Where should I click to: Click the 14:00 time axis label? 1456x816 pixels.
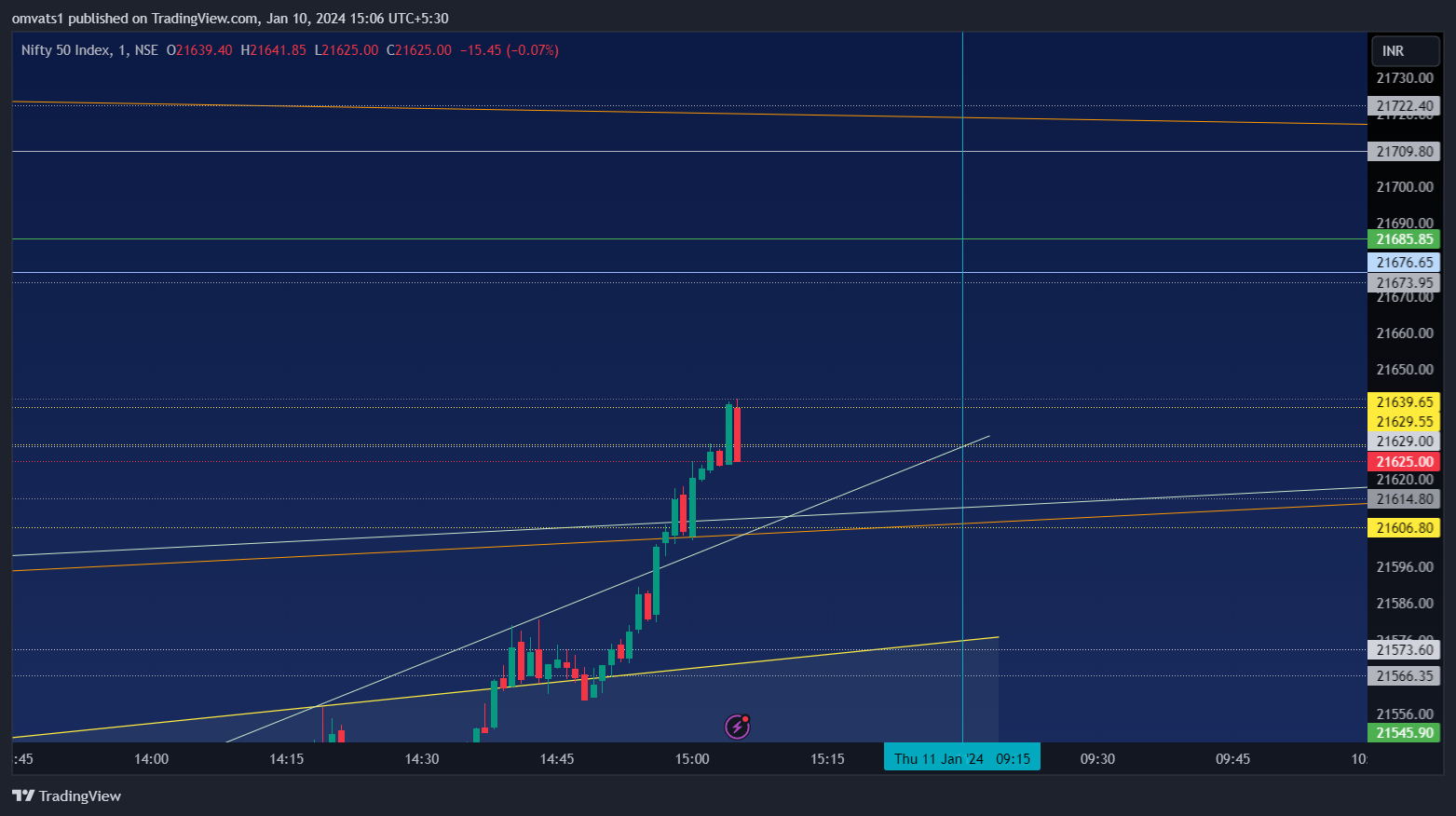(x=152, y=759)
